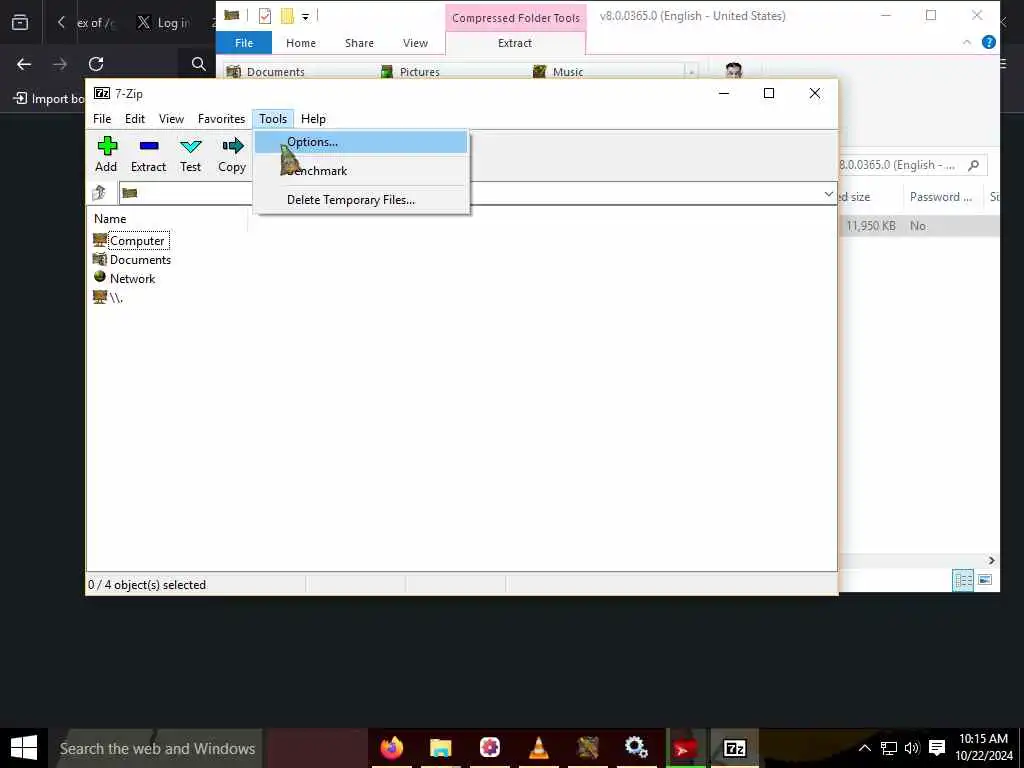This screenshot has width=1024, height=768.
Task: Open the Home tab in Explorer ribbon
Action: 301,43
